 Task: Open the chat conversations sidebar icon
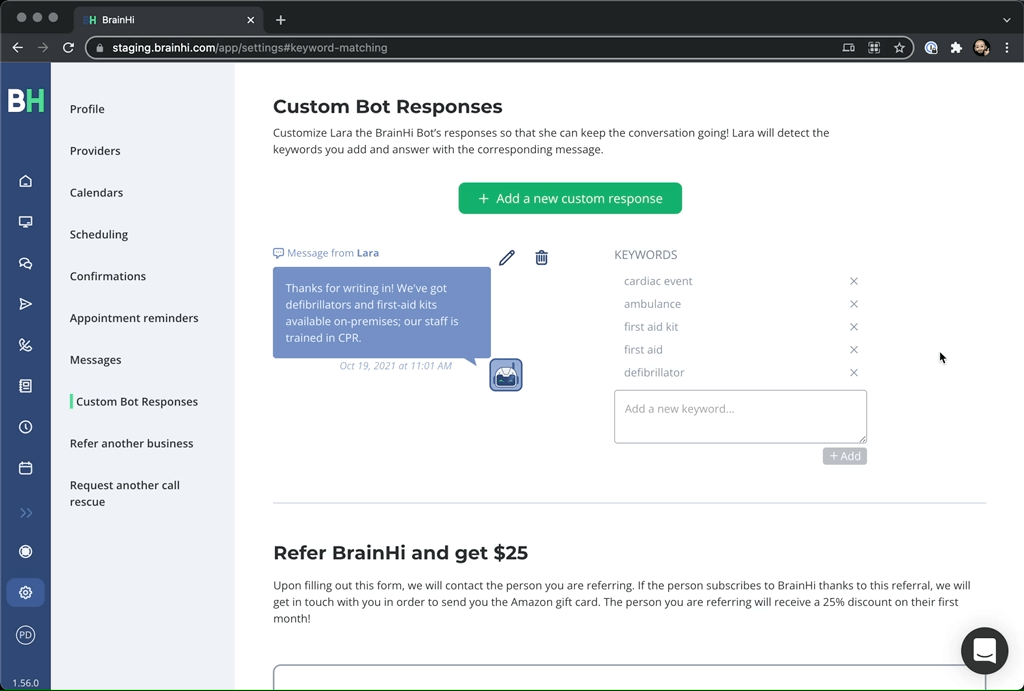tap(25, 263)
